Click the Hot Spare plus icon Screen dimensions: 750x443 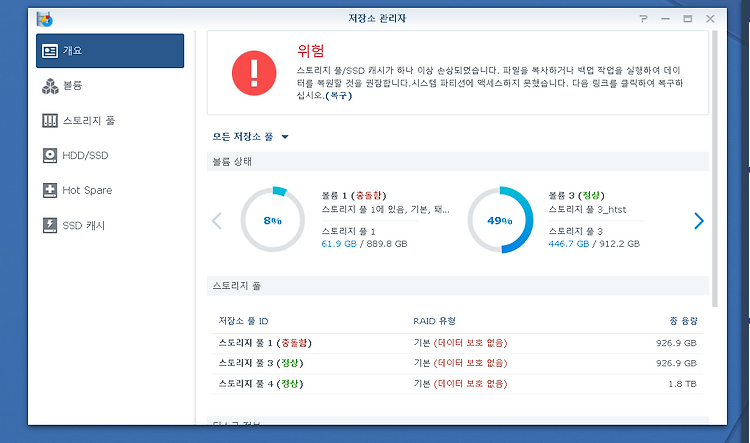pyautogui.click(x=50, y=190)
